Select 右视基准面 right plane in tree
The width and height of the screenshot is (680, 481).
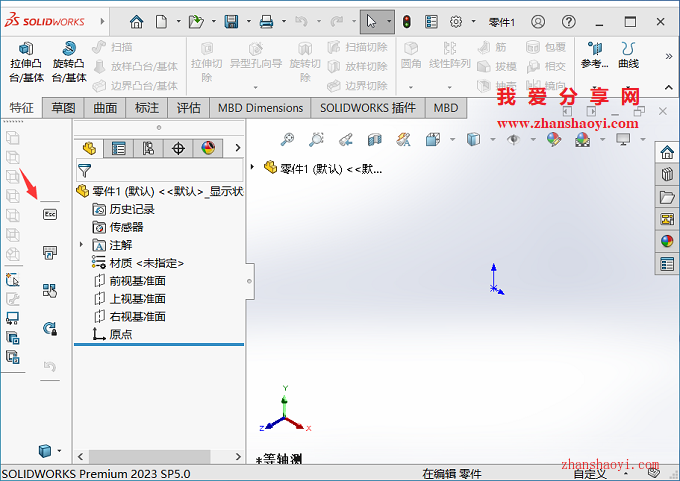pyautogui.click(x=130, y=316)
